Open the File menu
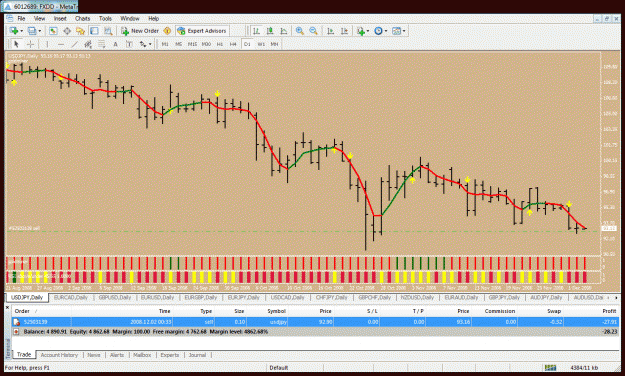The width and height of the screenshot is (625, 376). coord(21,18)
